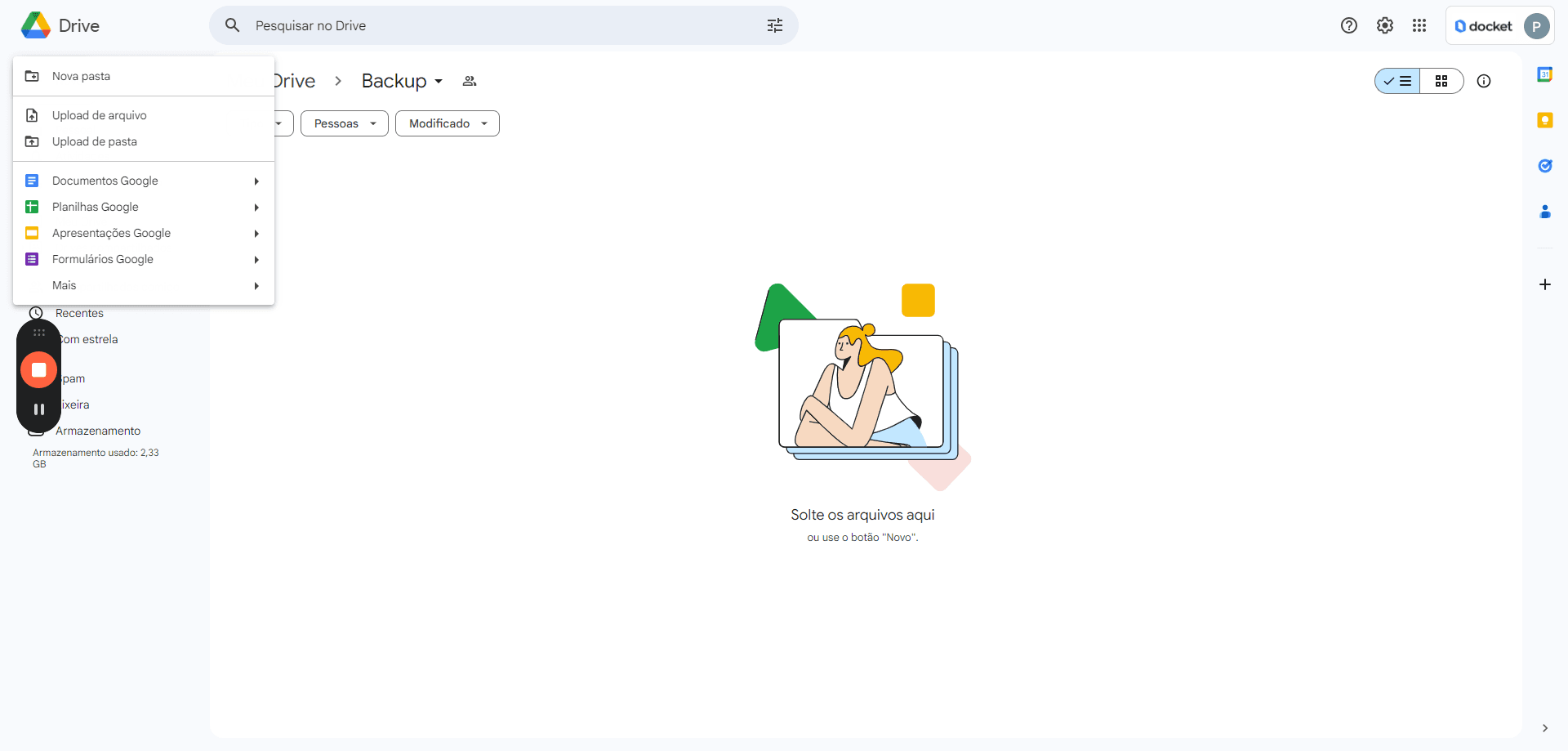Open the Modificado filter dropdown
Image resolution: width=1568 pixels, height=751 pixels.
tap(448, 123)
